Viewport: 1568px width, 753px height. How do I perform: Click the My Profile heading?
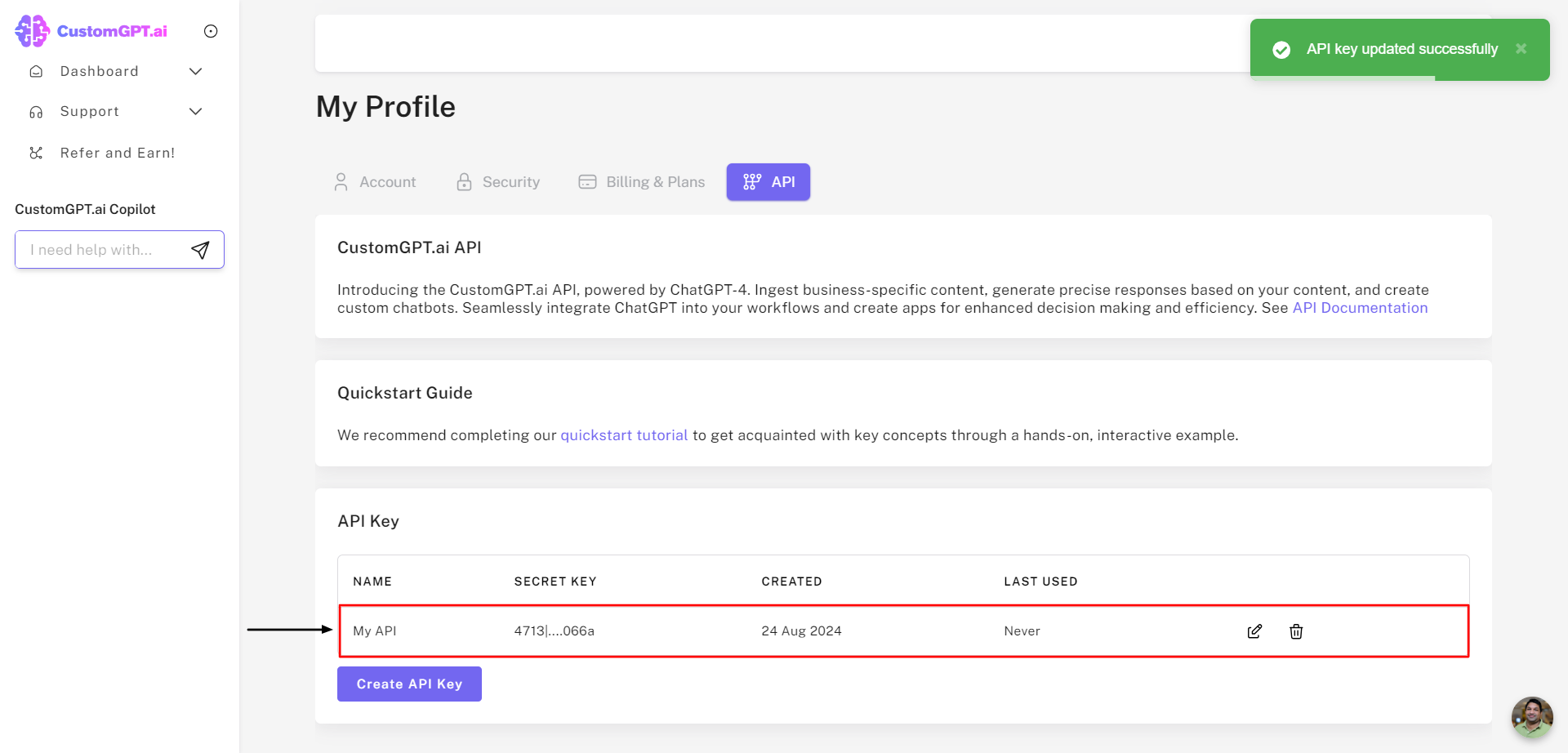385,107
